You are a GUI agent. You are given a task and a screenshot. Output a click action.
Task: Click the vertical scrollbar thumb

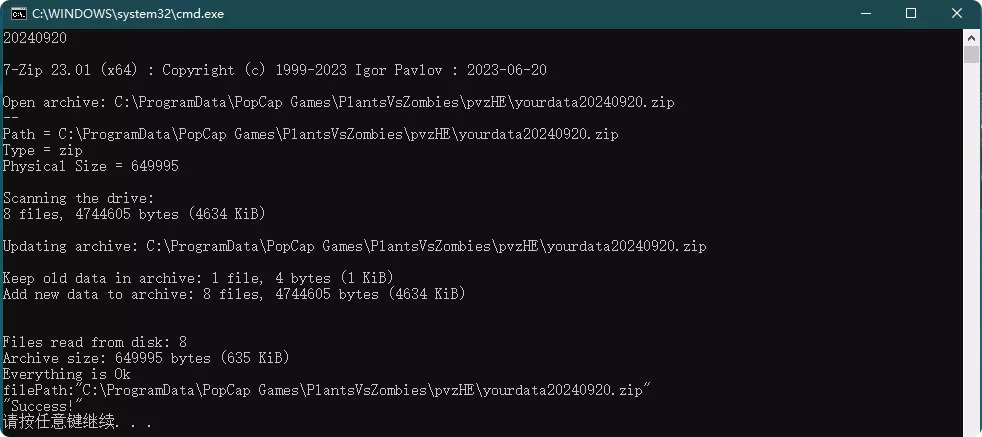972,54
